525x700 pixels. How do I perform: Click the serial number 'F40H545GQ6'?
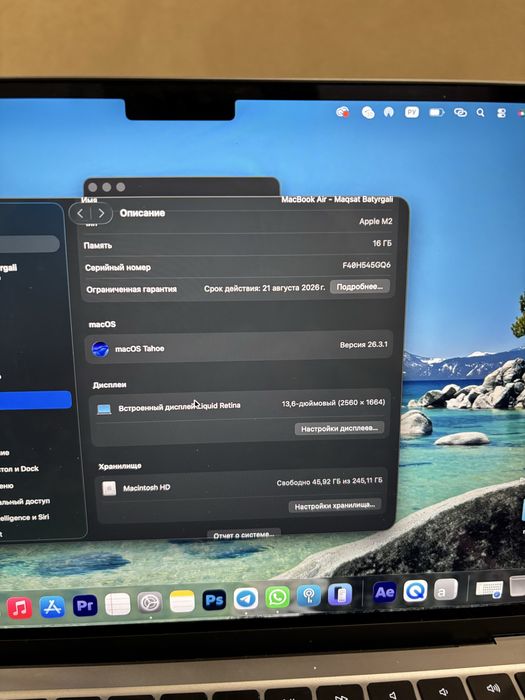click(367, 265)
